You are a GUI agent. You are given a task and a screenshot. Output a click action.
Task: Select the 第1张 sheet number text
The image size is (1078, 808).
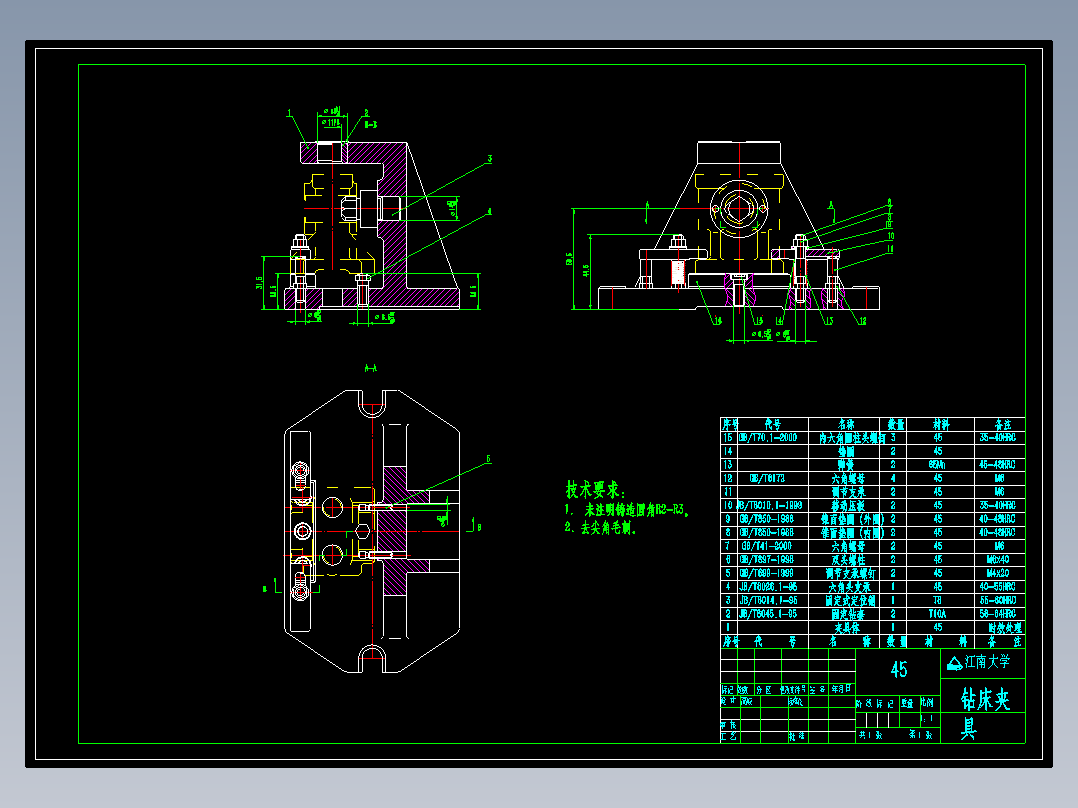click(921, 735)
